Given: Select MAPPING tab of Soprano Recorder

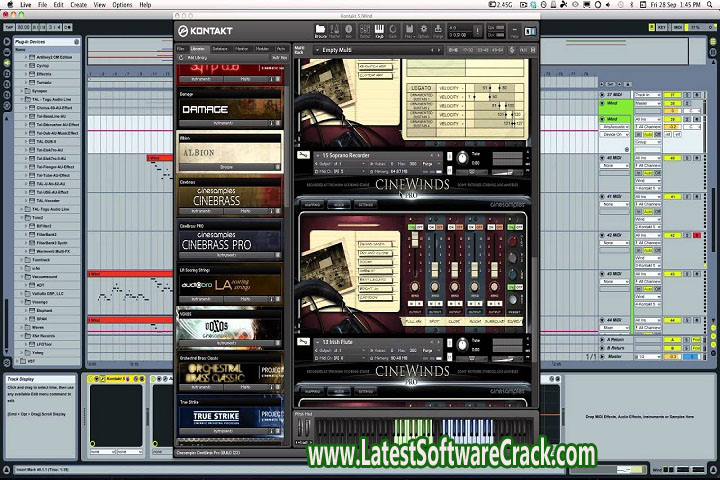Looking at the screenshot, I should point(312,204).
